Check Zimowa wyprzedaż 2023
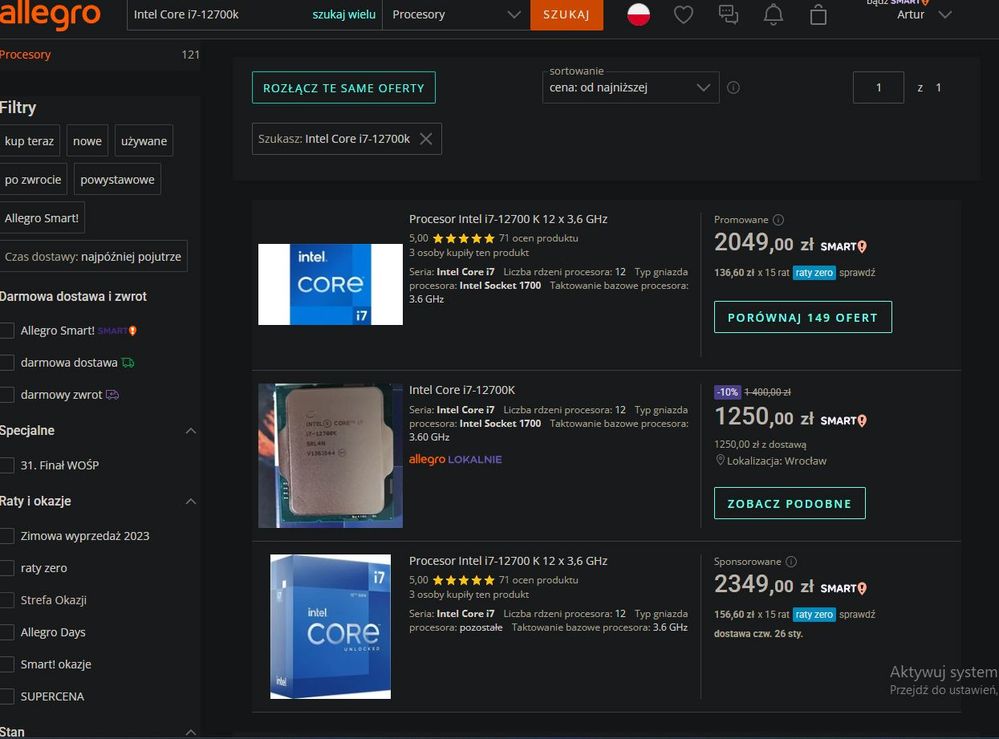 [x=7, y=536]
